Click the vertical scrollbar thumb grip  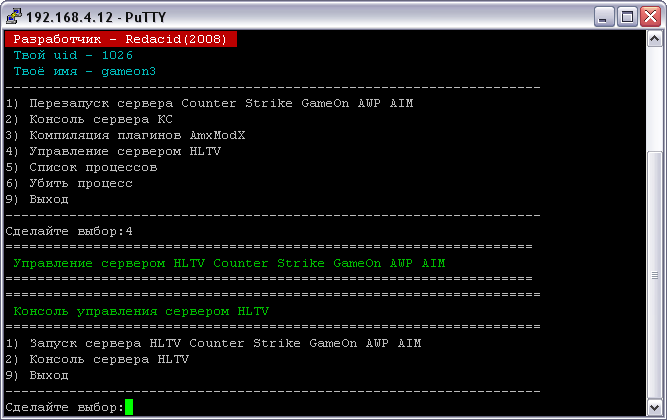click(654, 275)
